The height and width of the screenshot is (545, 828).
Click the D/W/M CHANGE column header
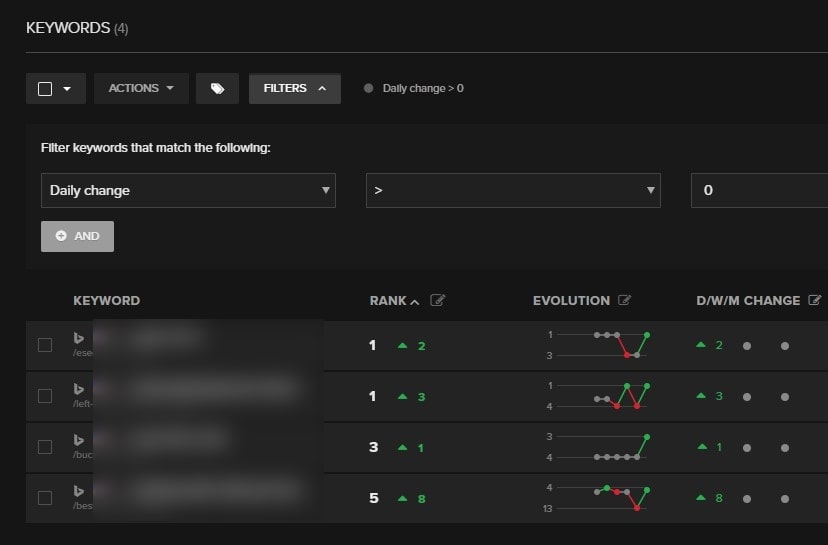pos(748,300)
